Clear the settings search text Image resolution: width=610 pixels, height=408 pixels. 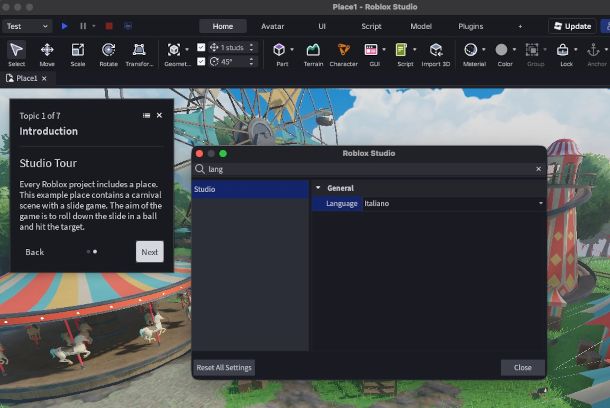click(x=538, y=169)
